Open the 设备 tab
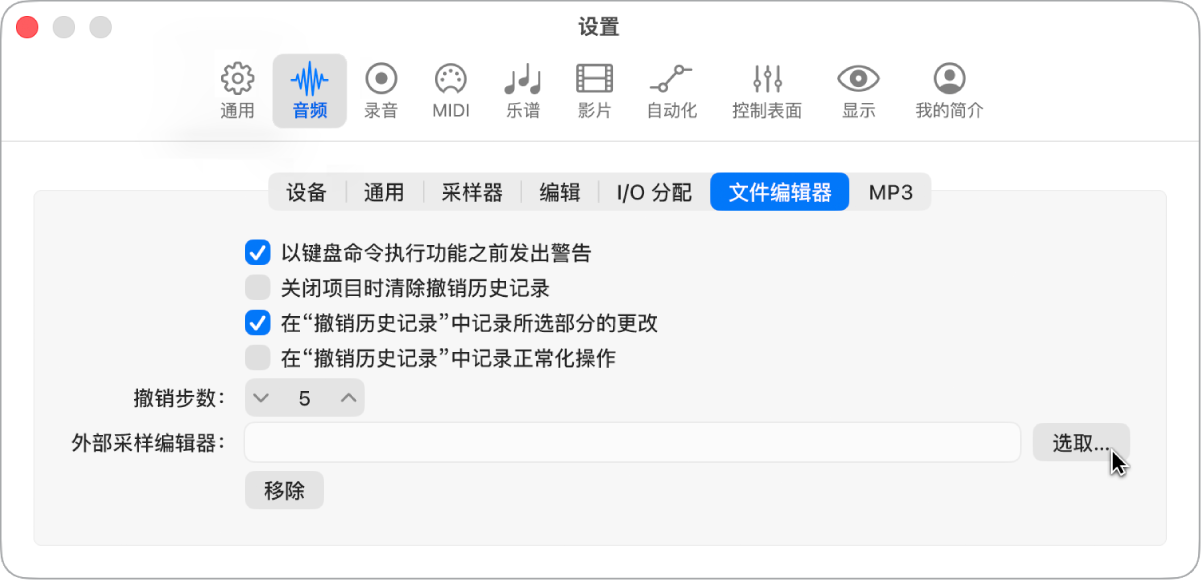 click(305, 192)
